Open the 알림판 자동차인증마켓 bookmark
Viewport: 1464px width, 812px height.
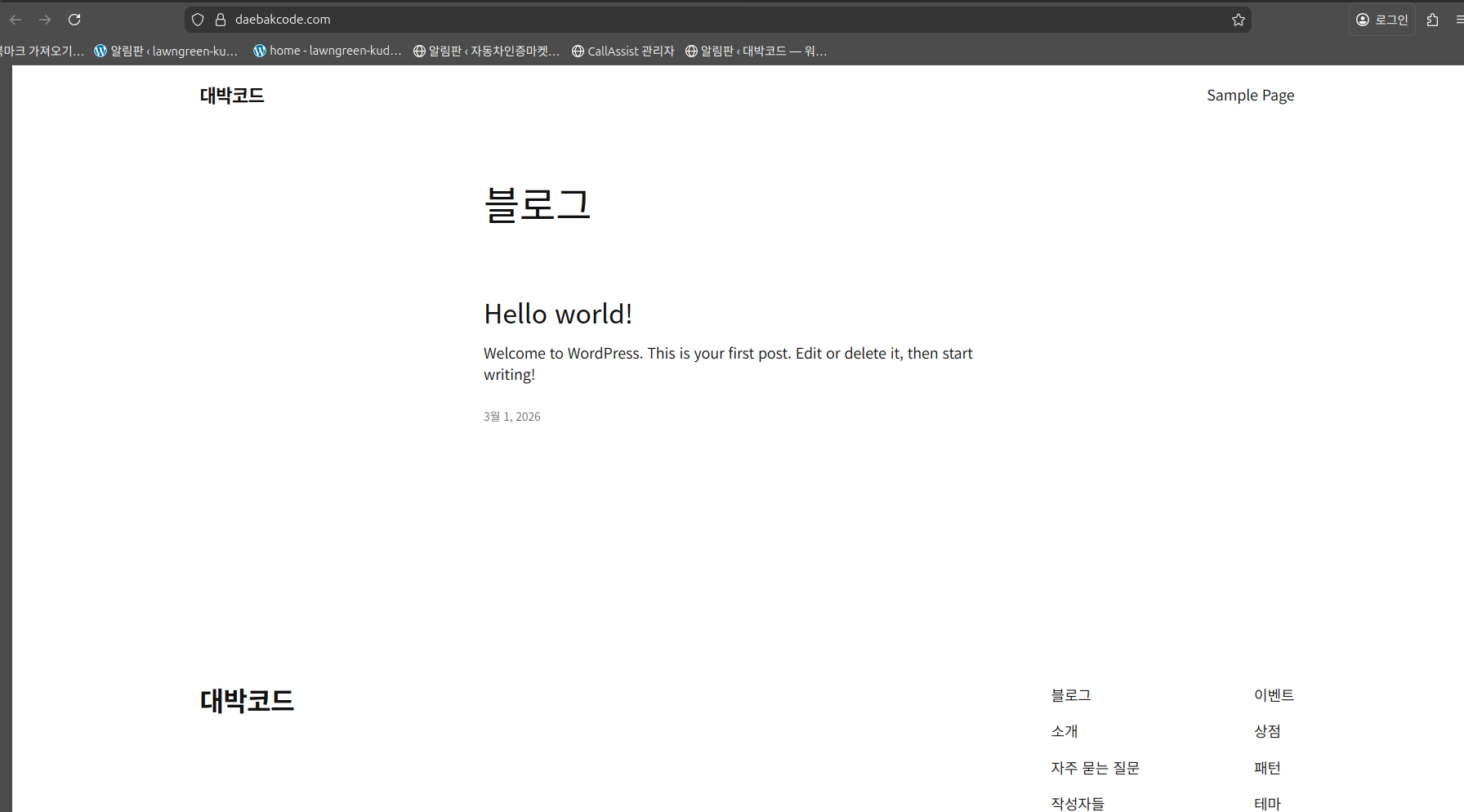coord(486,51)
